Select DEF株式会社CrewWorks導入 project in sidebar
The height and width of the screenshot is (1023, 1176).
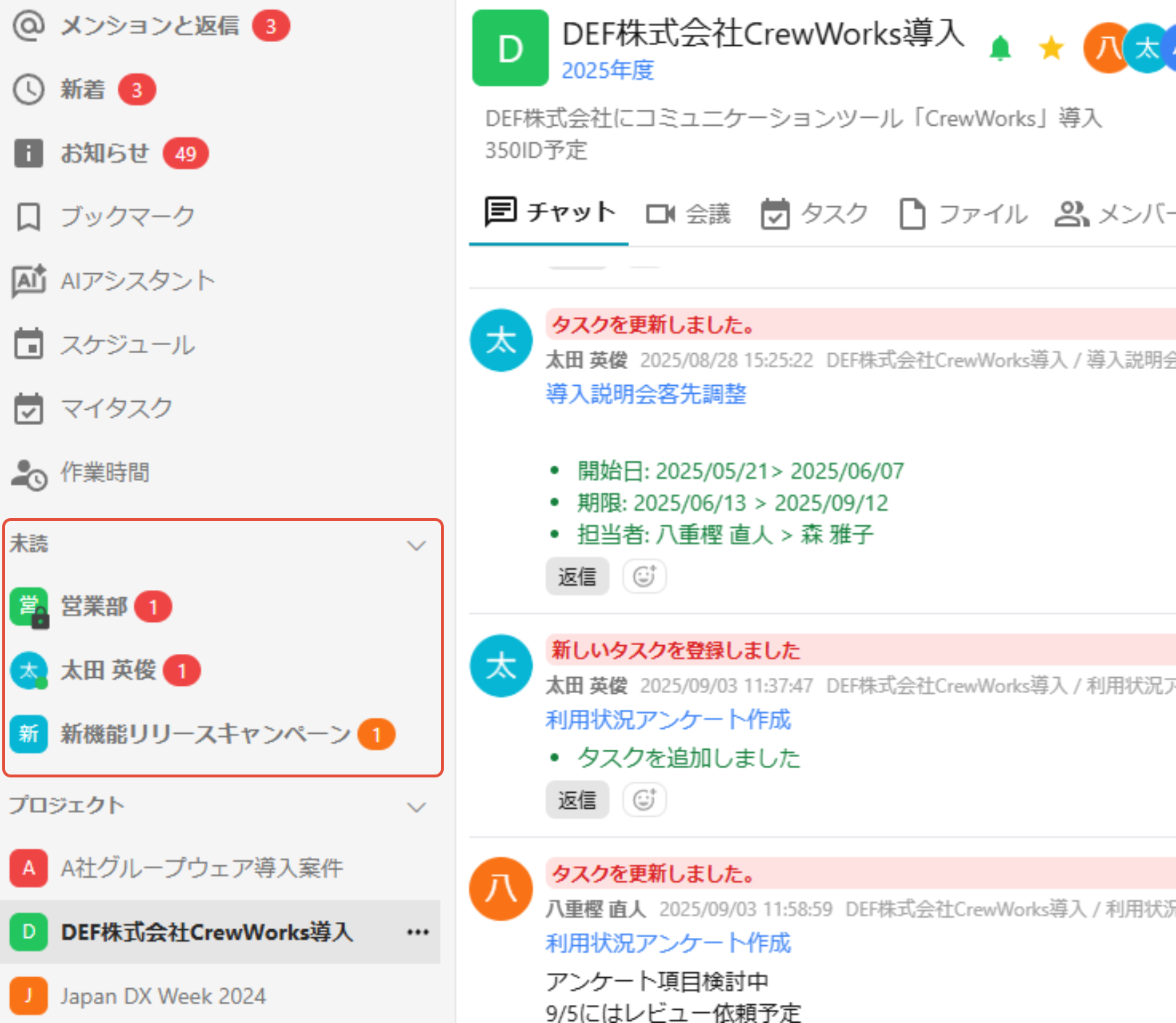[x=220, y=932]
